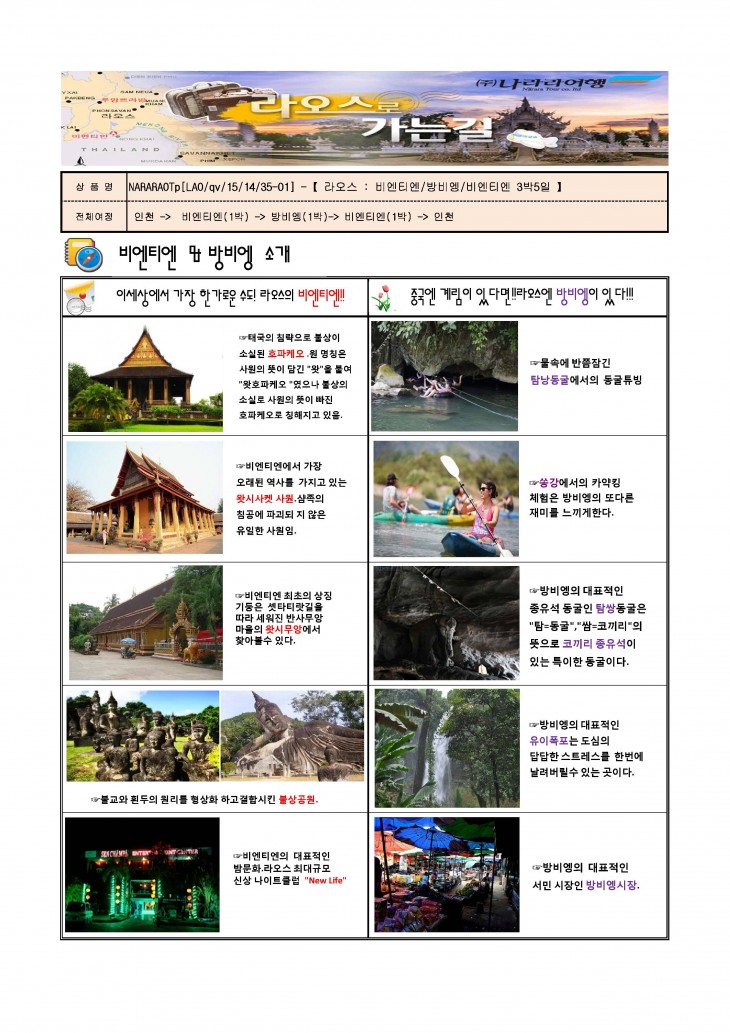Click the red 왓시사켓 사원 text

(x=266, y=499)
